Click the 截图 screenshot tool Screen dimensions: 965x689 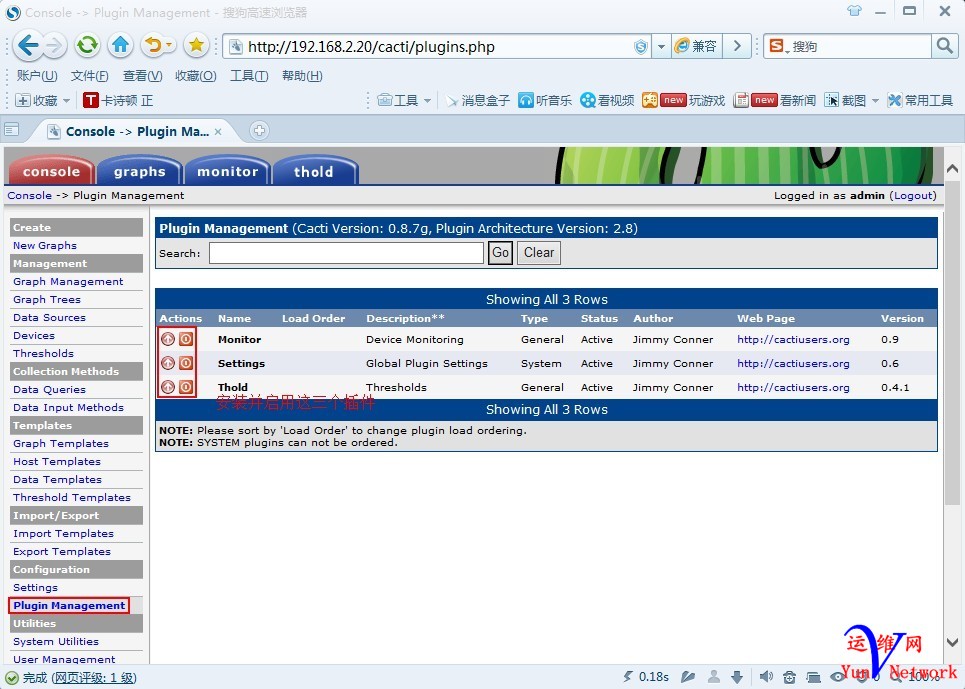[x=846, y=100]
